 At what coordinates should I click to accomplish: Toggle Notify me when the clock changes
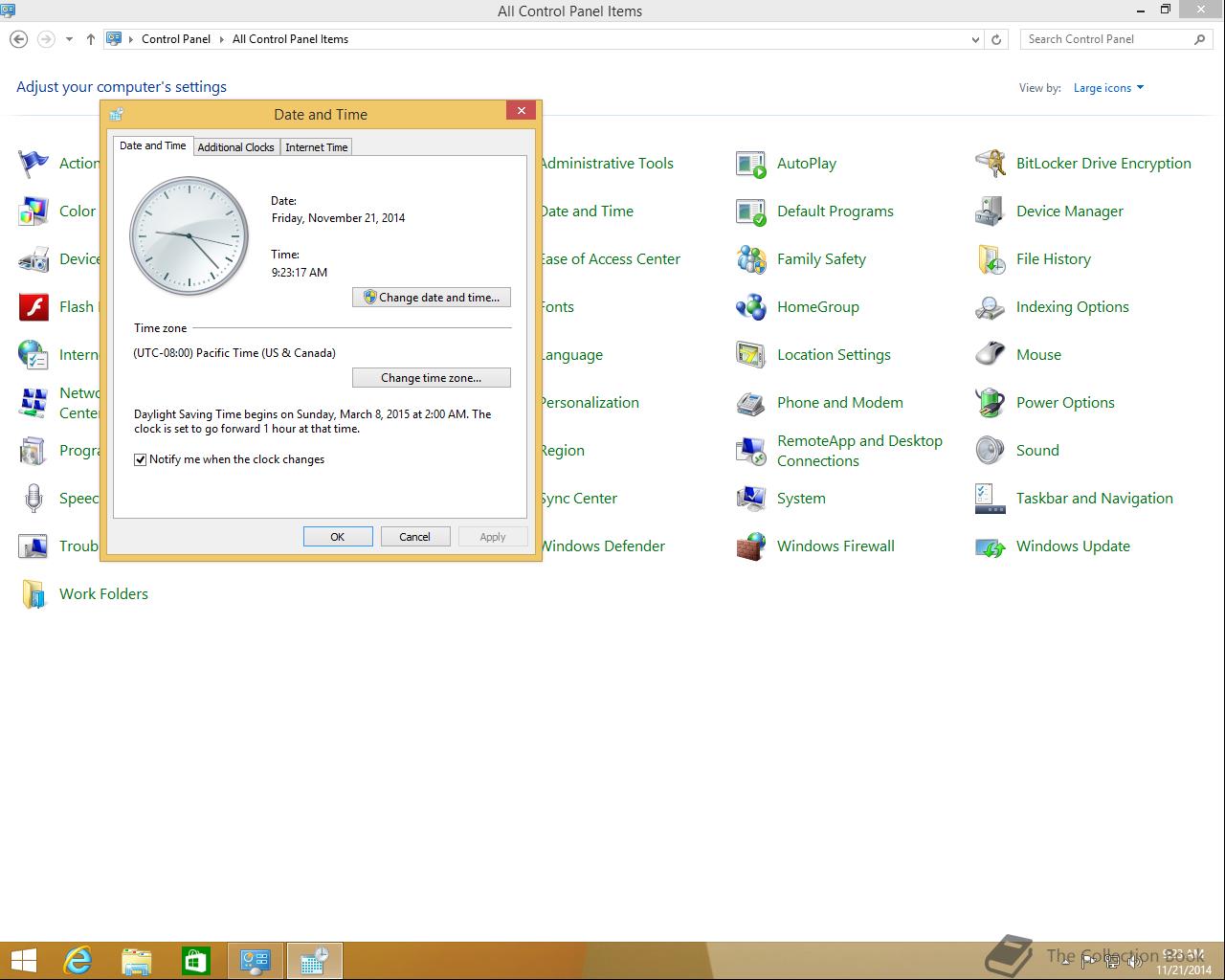(141, 459)
